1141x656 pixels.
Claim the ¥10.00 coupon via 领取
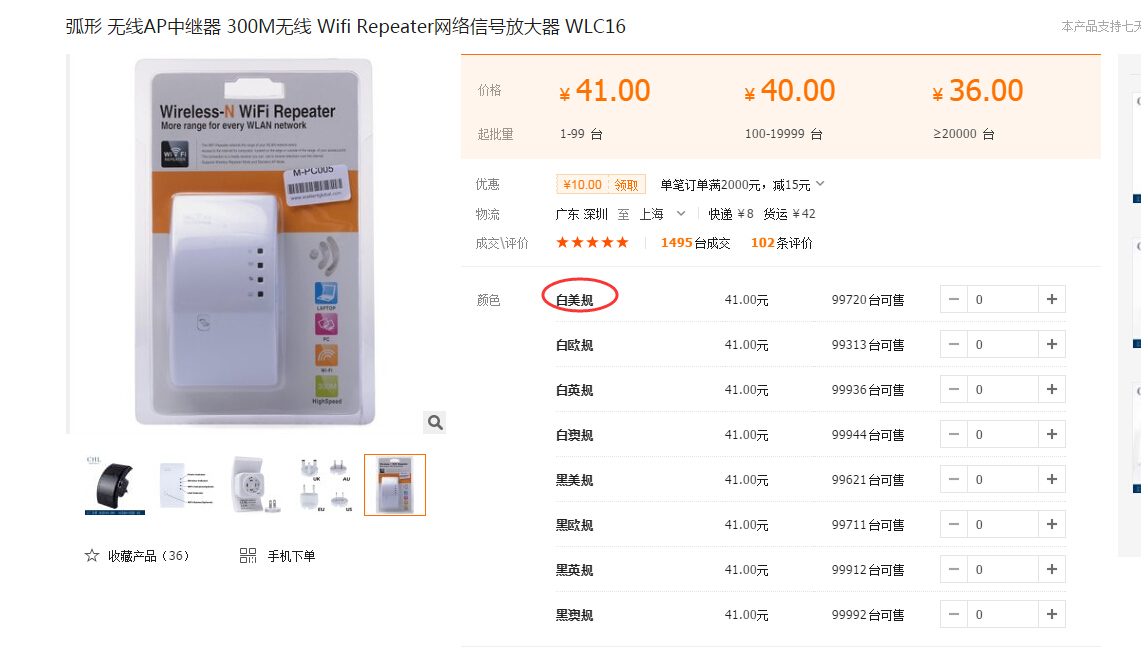pyautogui.click(x=627, y=185)
